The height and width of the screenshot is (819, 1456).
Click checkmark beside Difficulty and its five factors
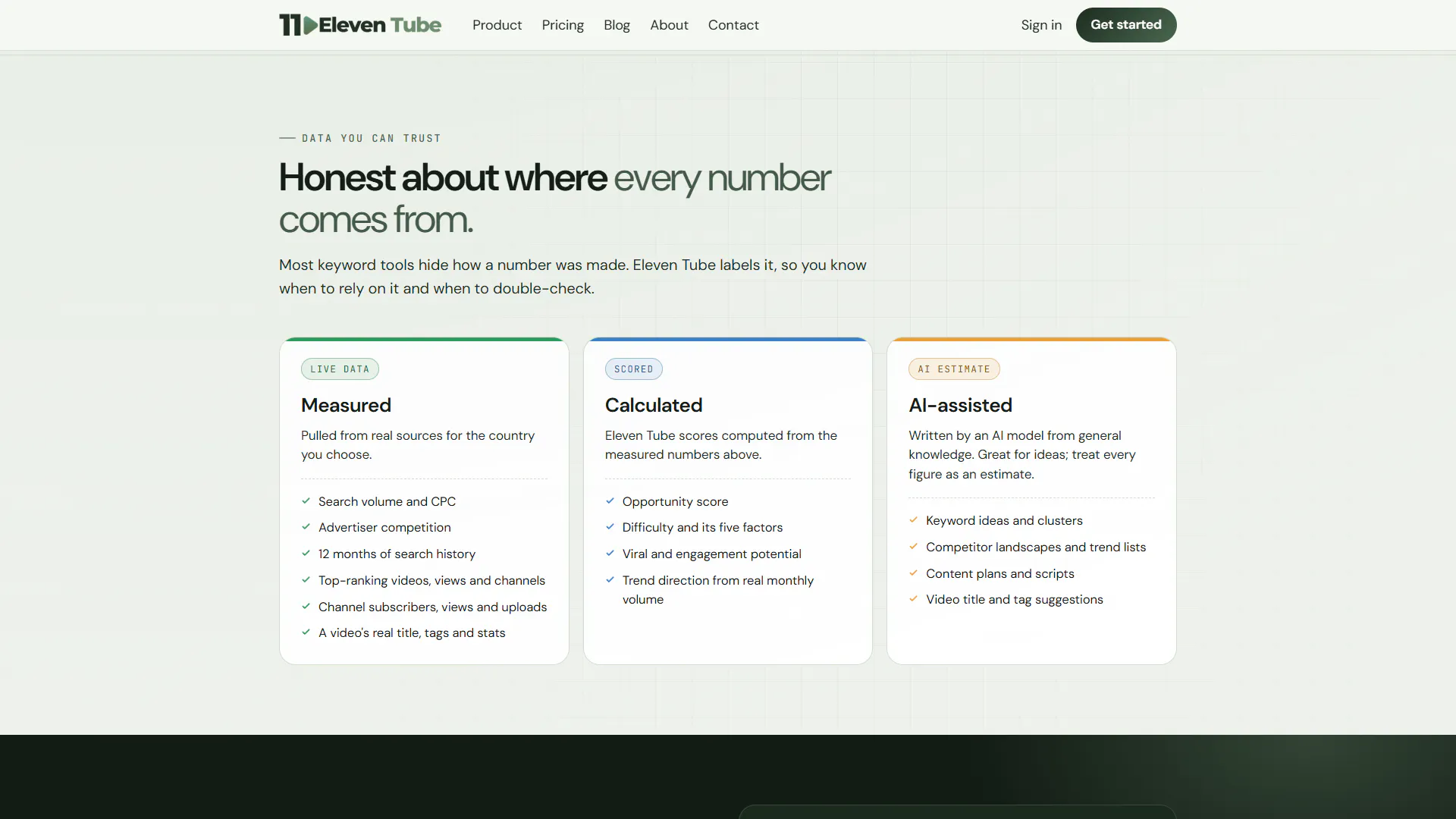click(610, 526)
